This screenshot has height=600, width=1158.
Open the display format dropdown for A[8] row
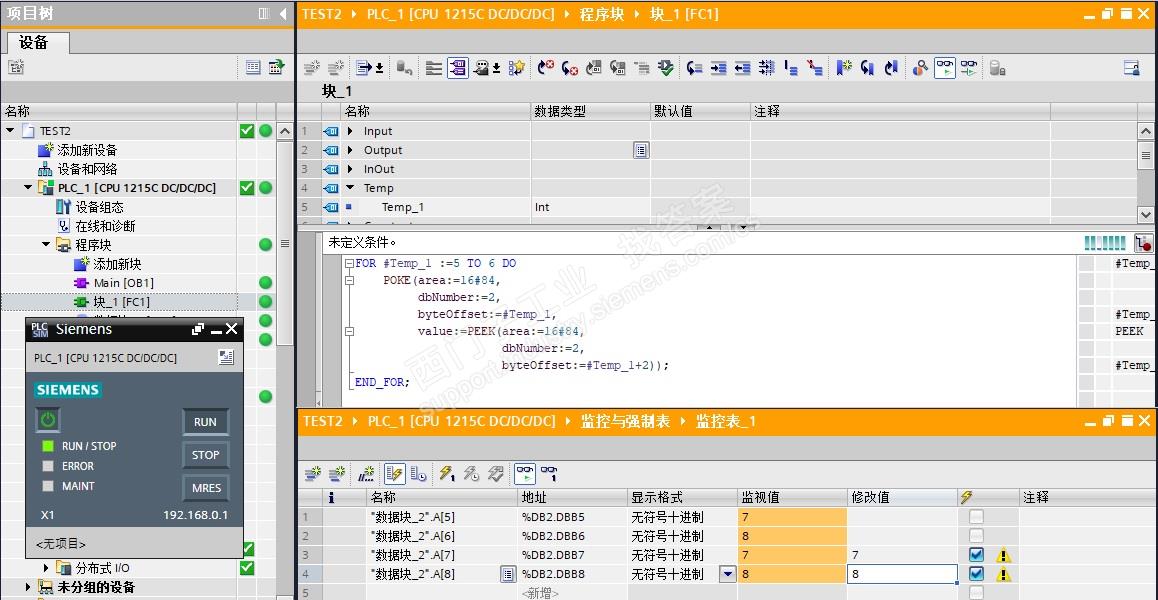[x=727, y=574]
